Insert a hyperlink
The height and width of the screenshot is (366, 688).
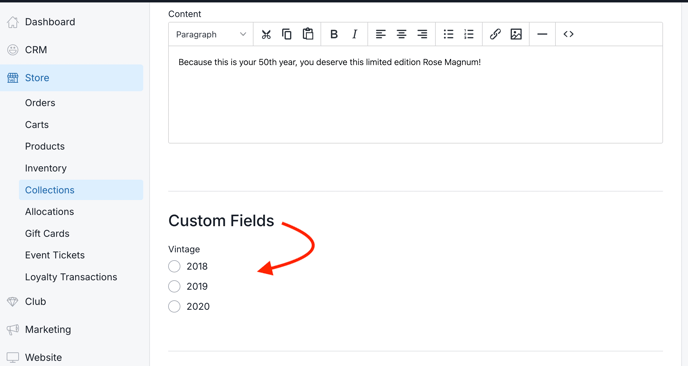(495, 34)
